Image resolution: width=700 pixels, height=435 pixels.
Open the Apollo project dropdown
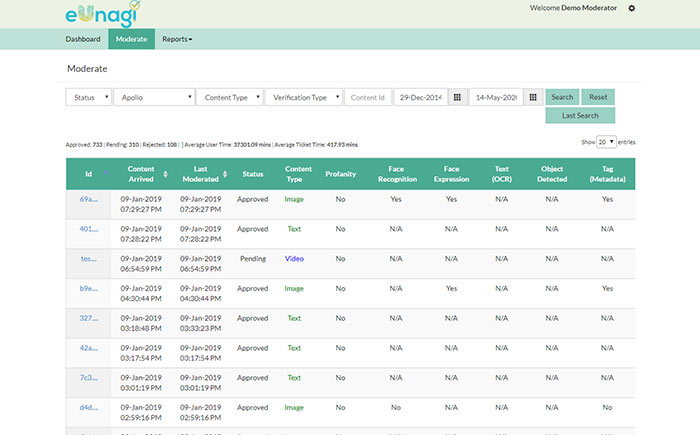154,97
